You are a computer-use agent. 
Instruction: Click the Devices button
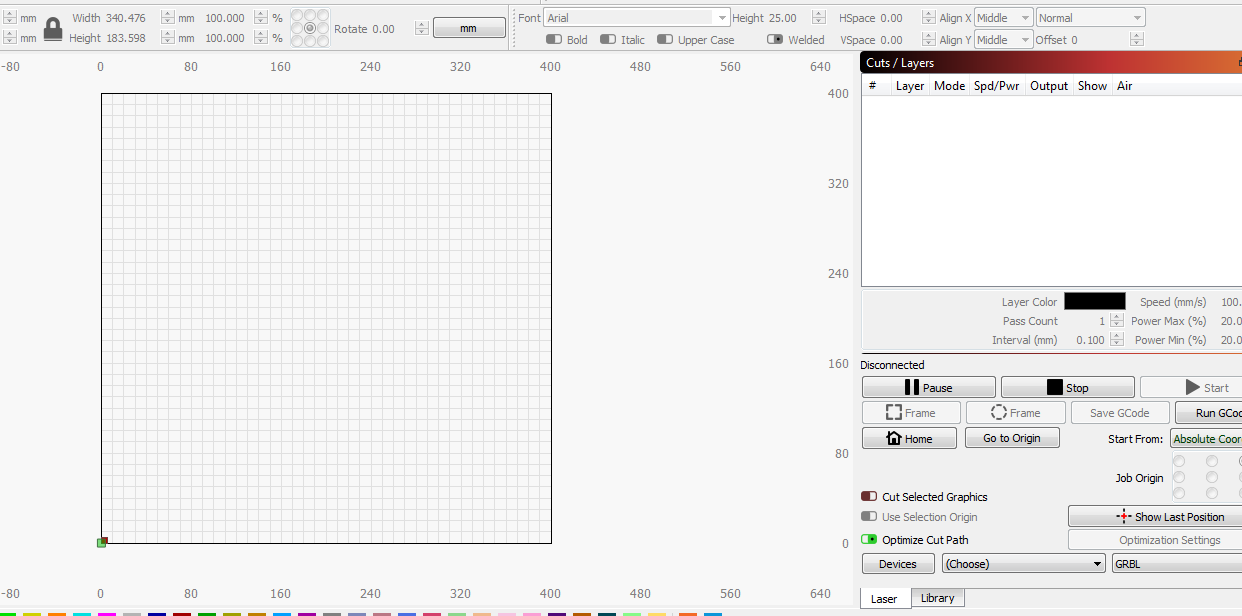click(897, 564)
